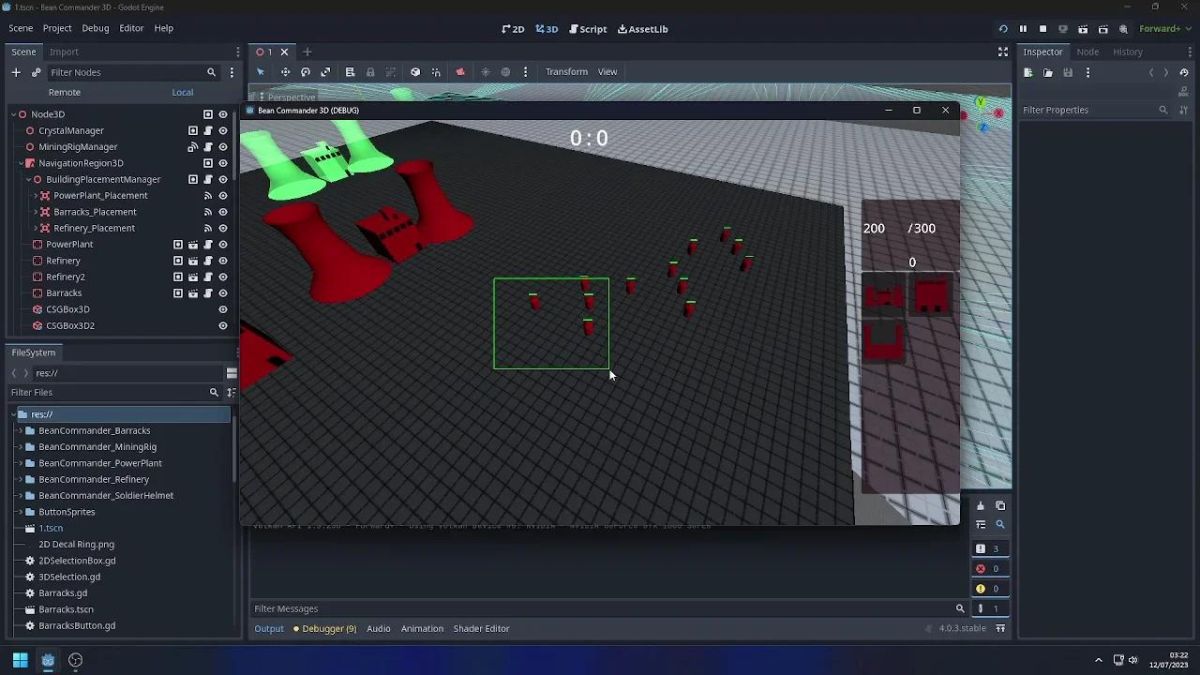Expand the BeanCommander_MiningRig folder
Screen dimensions: 1200x675
tap(20, 447)
